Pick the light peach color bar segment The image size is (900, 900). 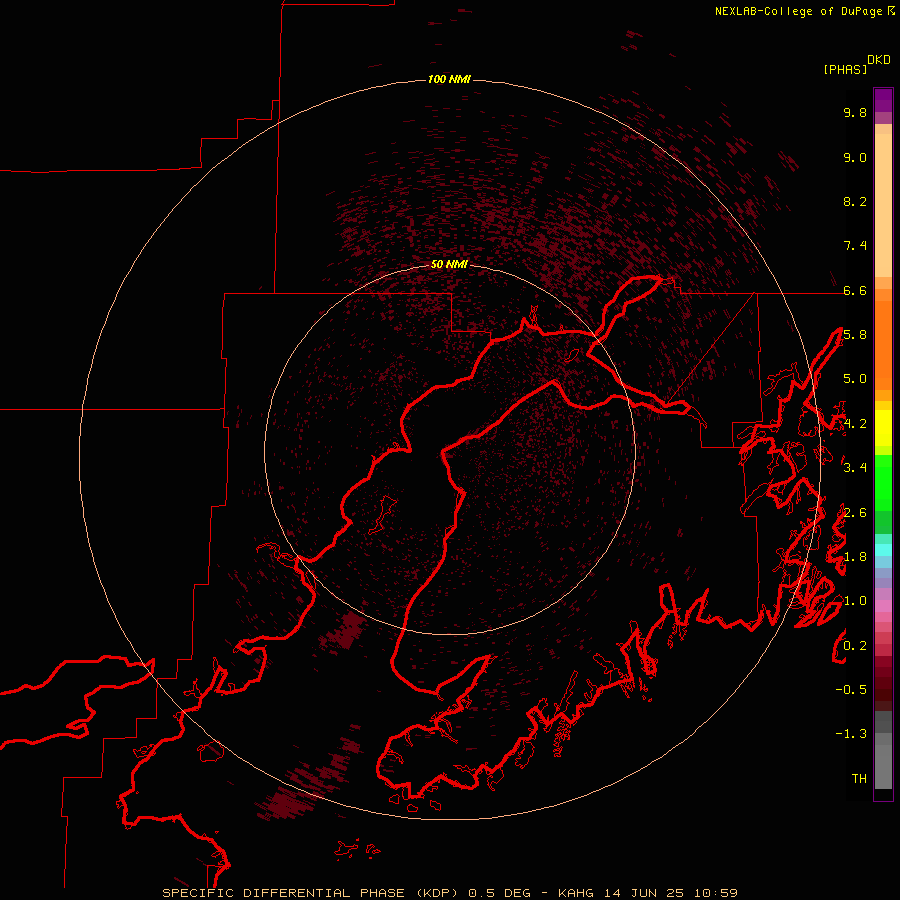tap(883, 204)
